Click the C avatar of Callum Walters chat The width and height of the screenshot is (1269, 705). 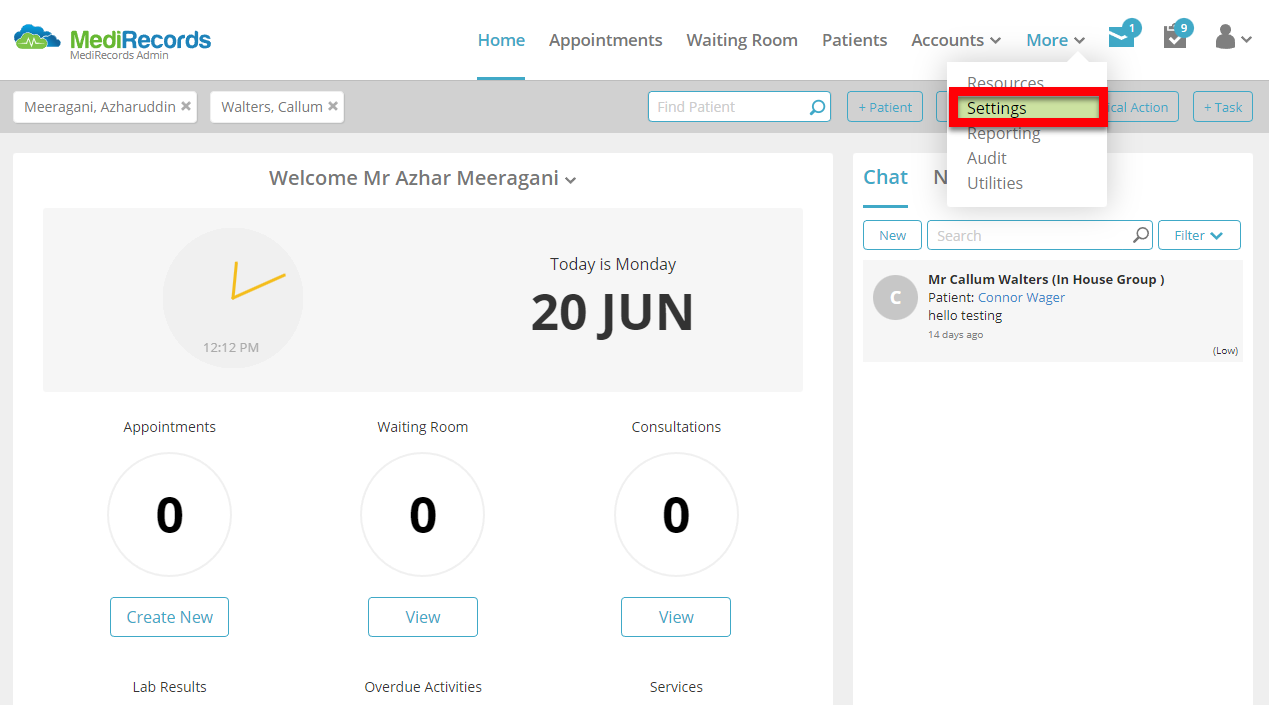click(x=895, y=297)
